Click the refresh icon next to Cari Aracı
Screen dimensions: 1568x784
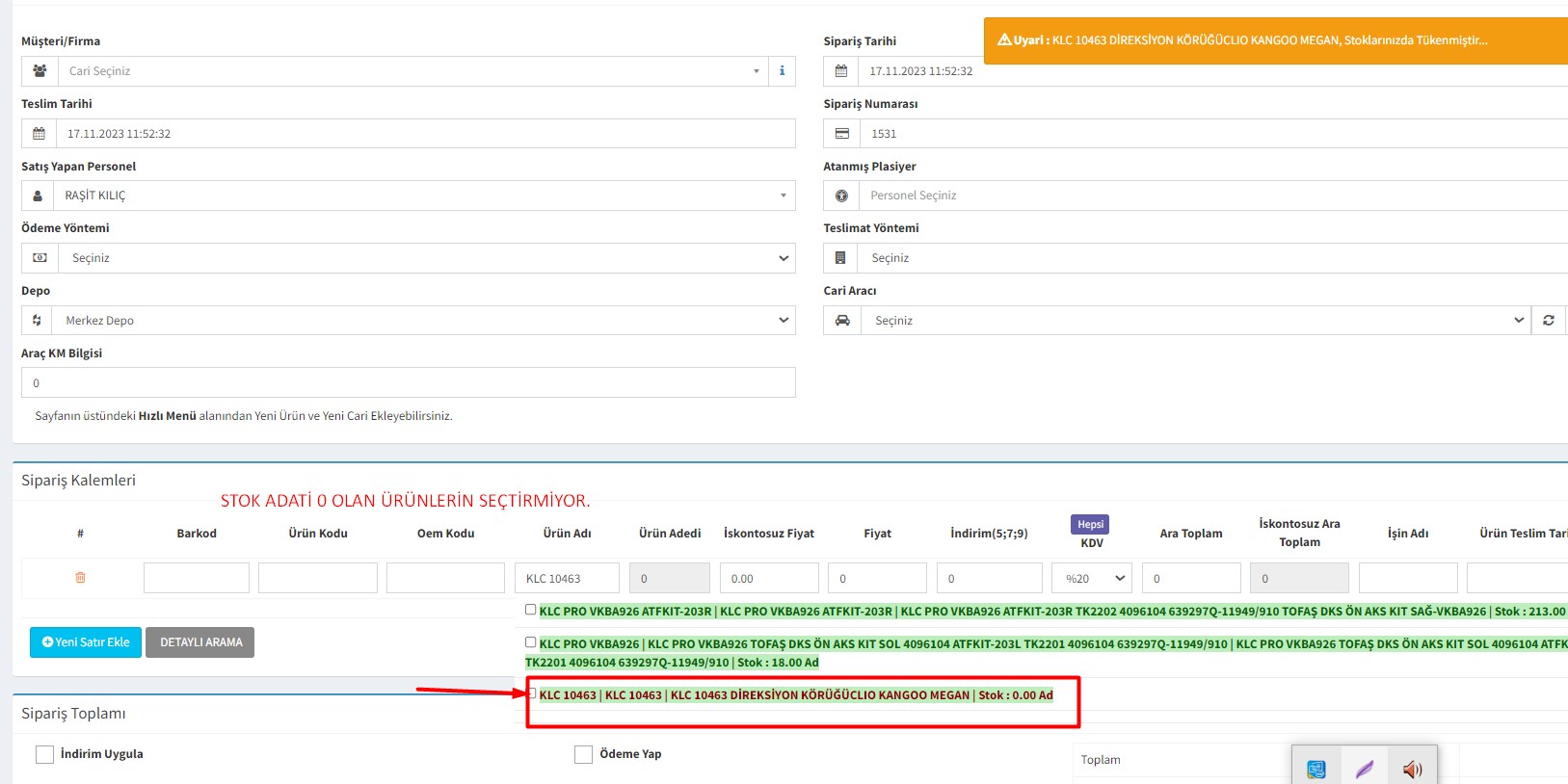[1549, 321]
